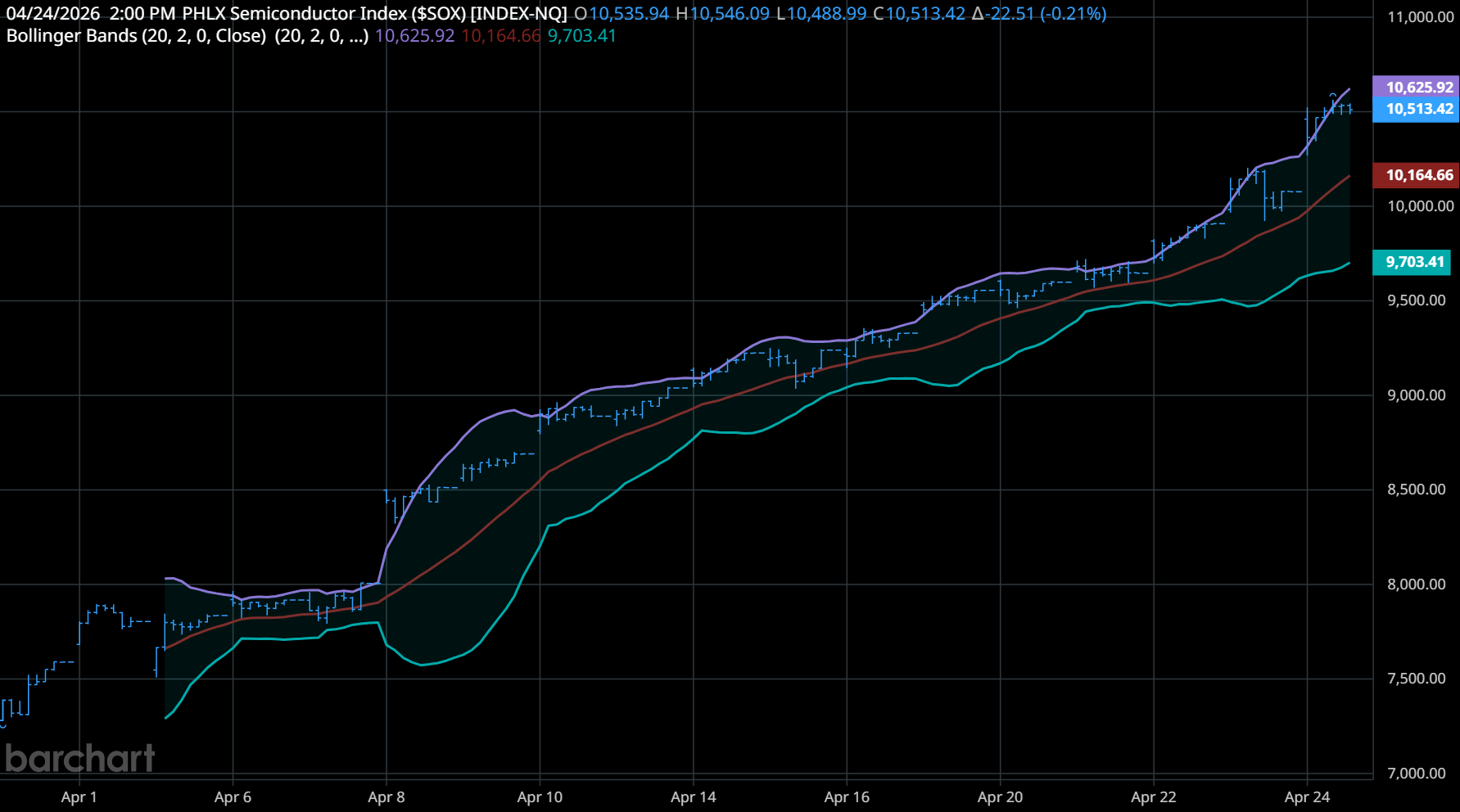1460x812 pixels.
Task: Select Apr 10 on the time axis
Action: (540, 796)
